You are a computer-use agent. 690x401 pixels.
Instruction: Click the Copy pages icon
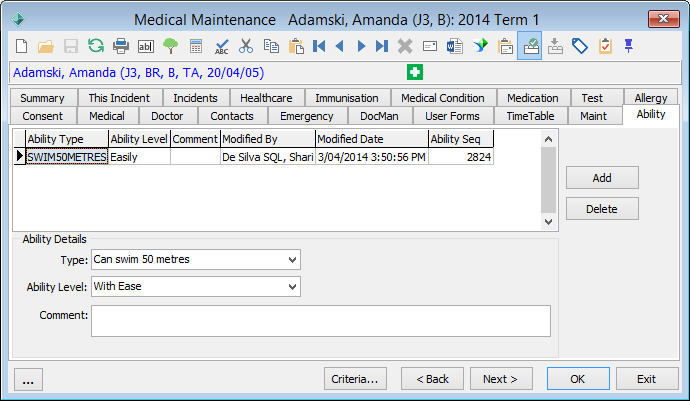click(271, 46)
